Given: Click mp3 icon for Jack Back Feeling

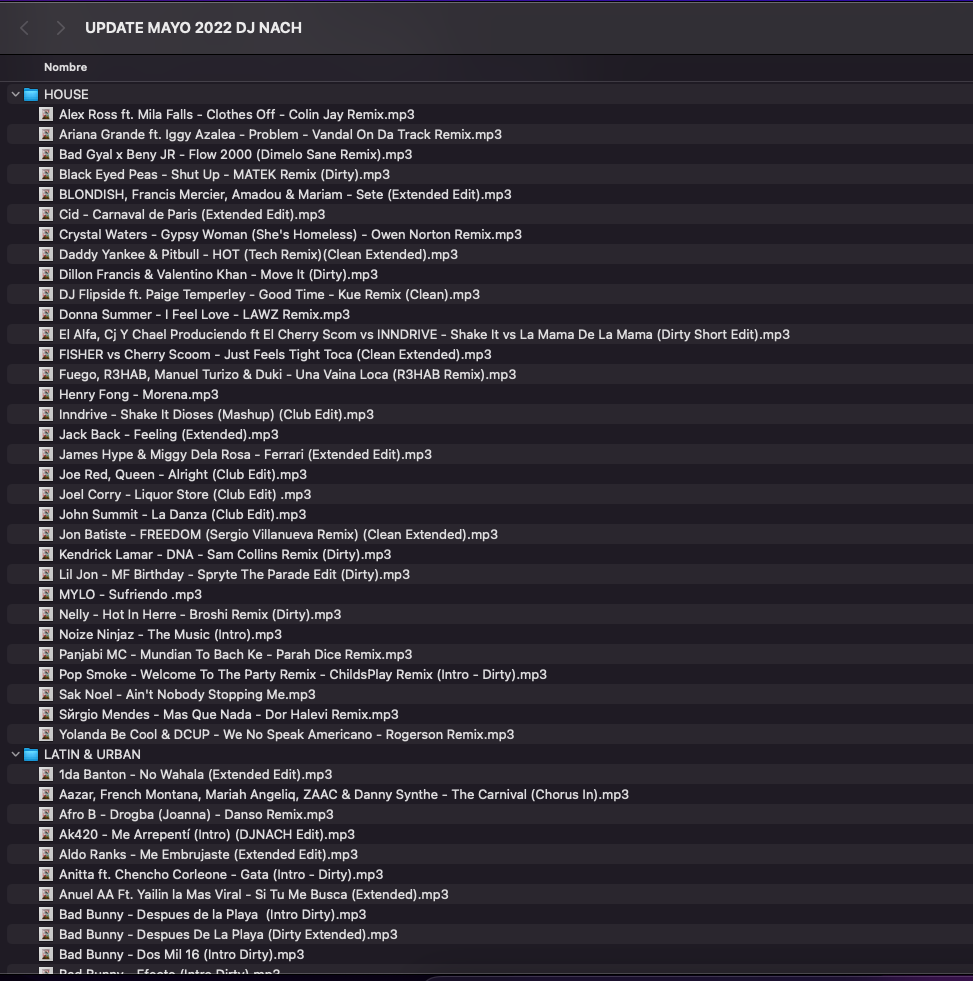Looking at the screenshot, I should tap(46, 435).
